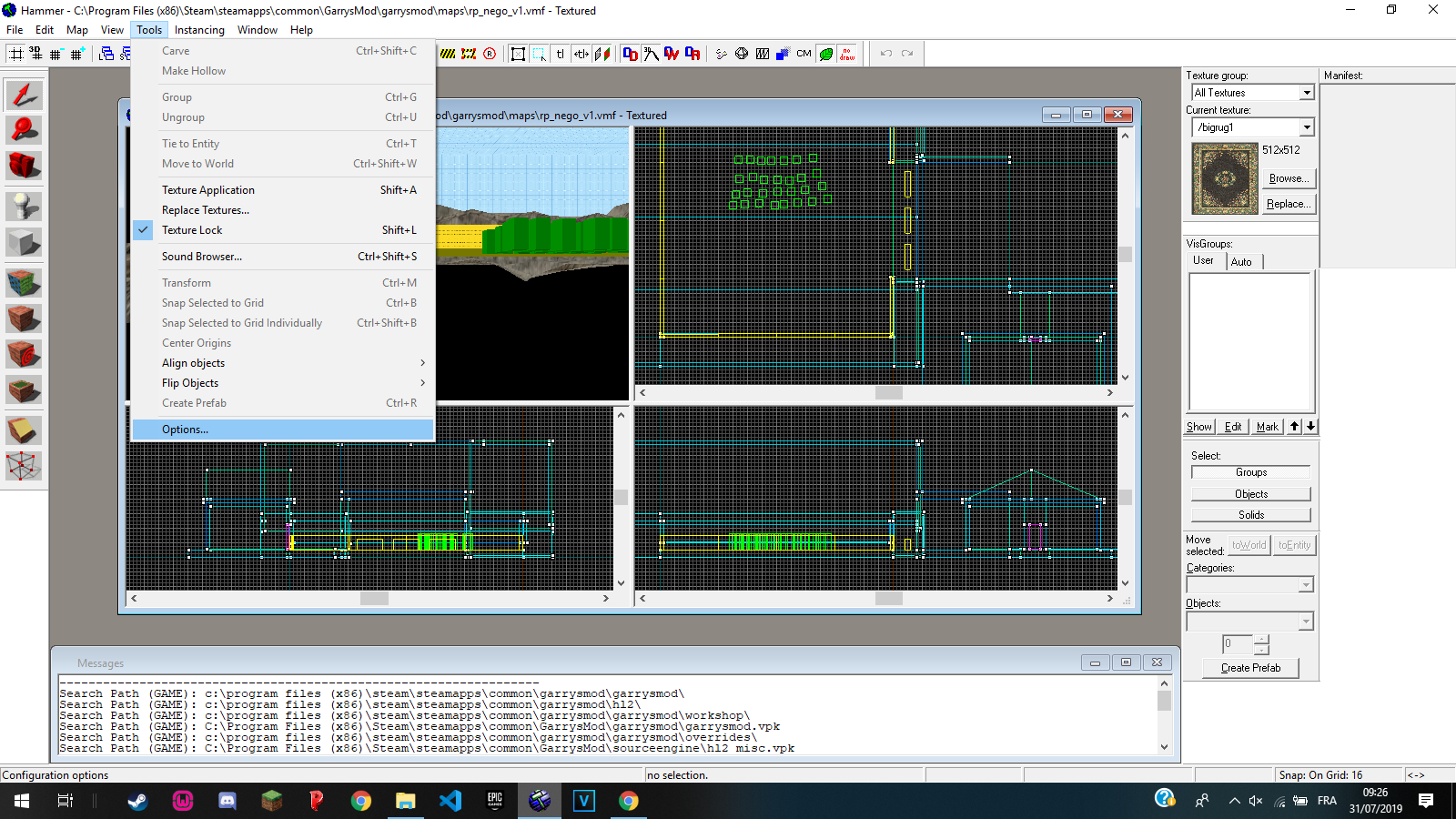Click the prefab number input field

(x=1238, y=644)
